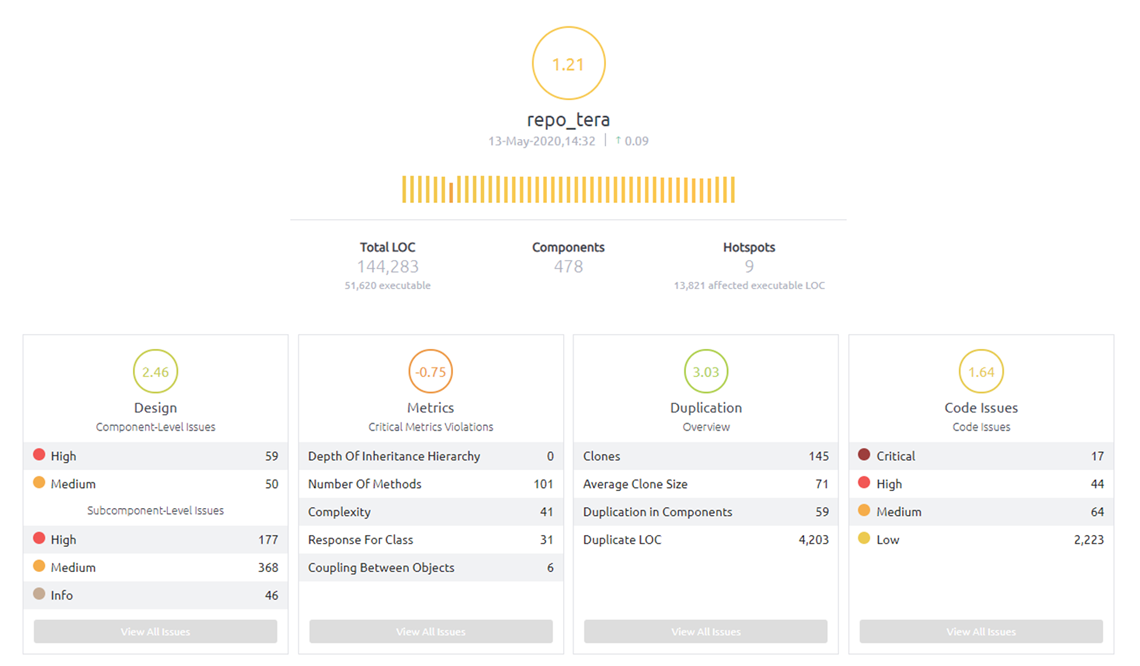Click the tan dot beside Info

(x=39, y=594)
